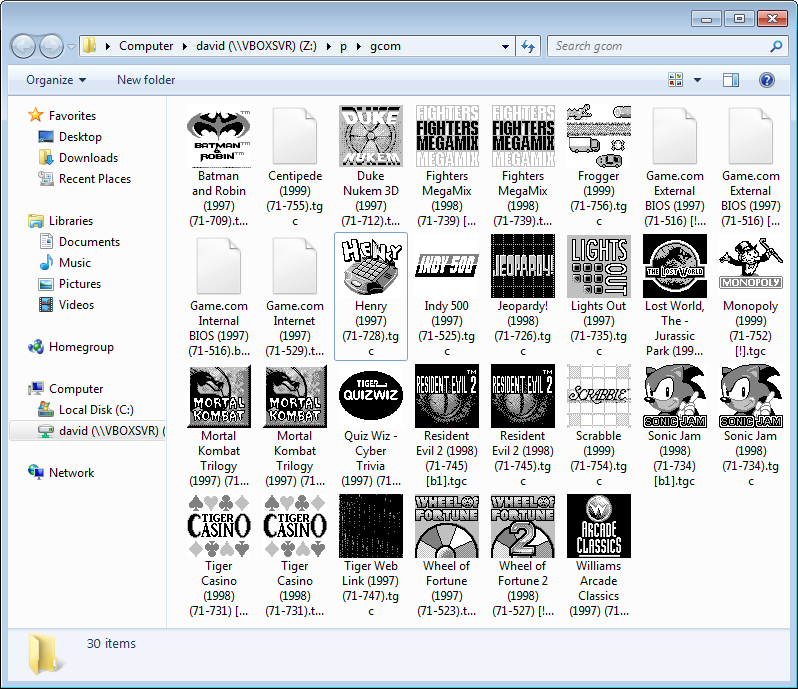Select Lights Out (1997) thumbnail

coord(598,266)
